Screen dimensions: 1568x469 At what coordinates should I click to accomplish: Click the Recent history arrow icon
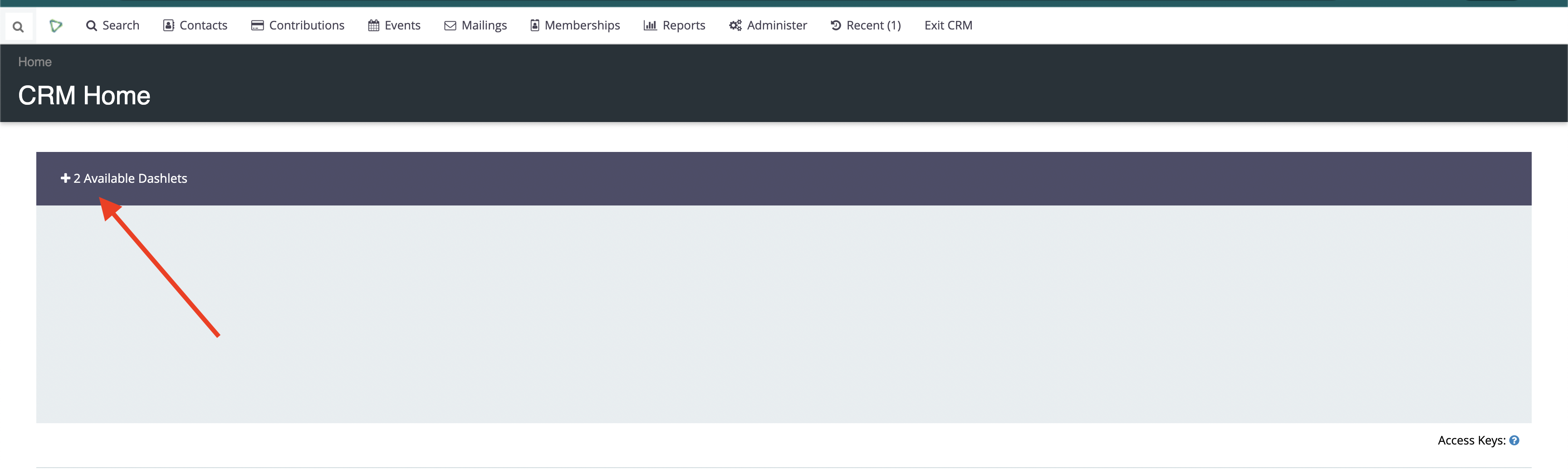pyautogui.click(x=836, y=25)
